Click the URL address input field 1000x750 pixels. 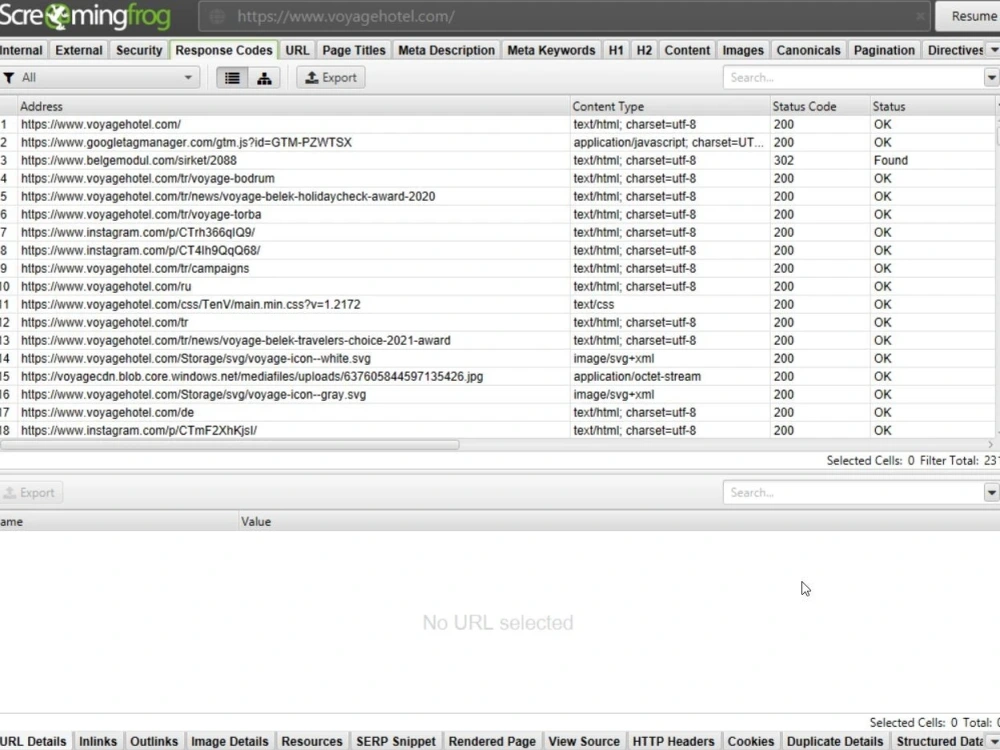pos(565,17)
